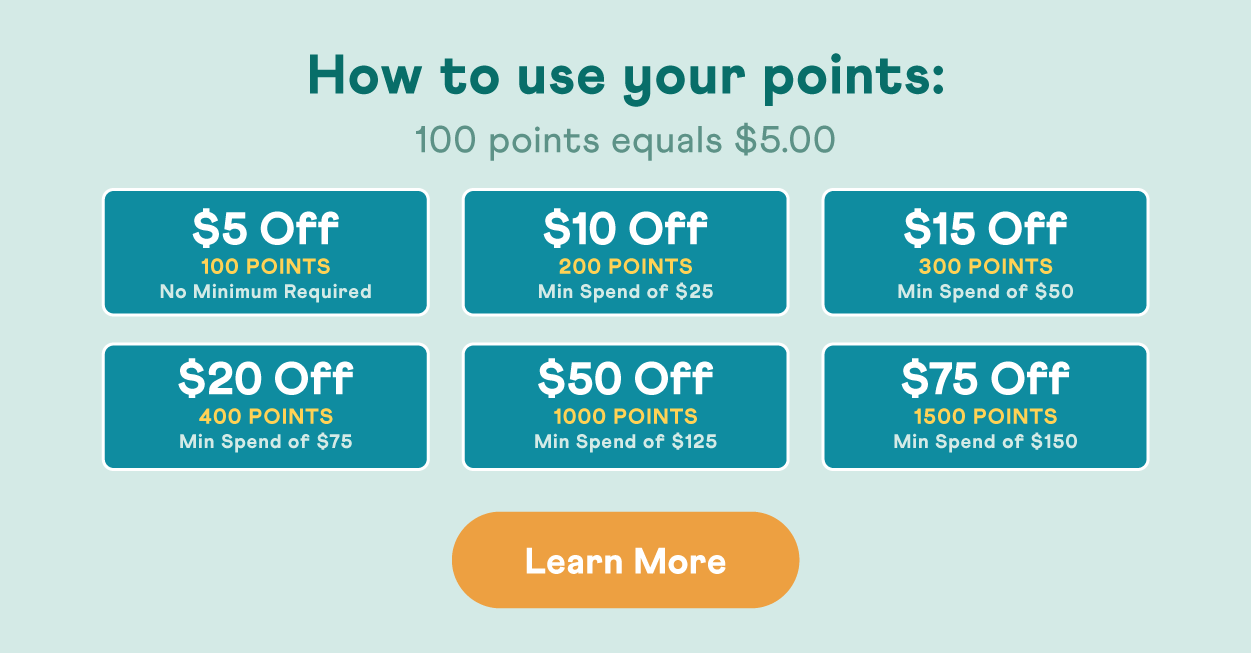The image size is (1251, 653).
Task: Click the yellow 400 POINTS label
Action: pyautogui.click(x=265, y=417)
